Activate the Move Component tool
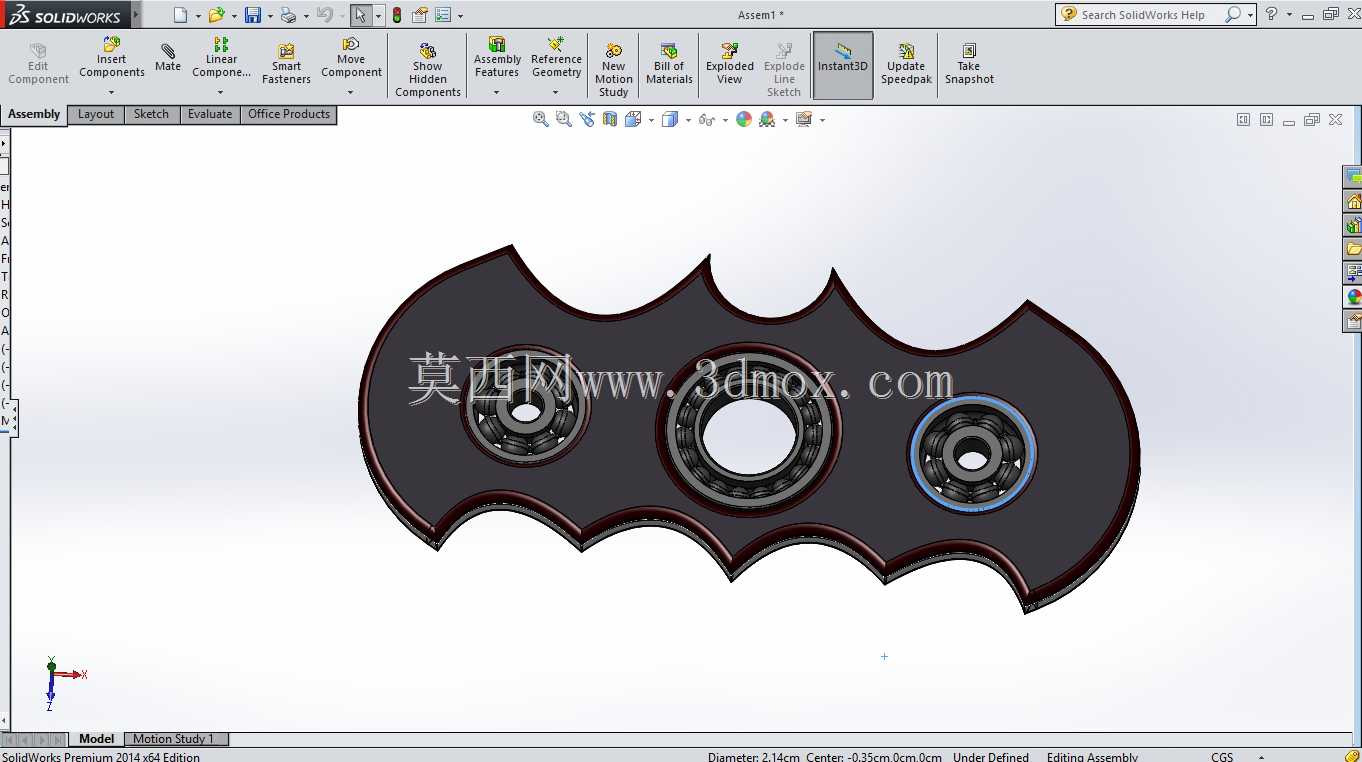 351,57
